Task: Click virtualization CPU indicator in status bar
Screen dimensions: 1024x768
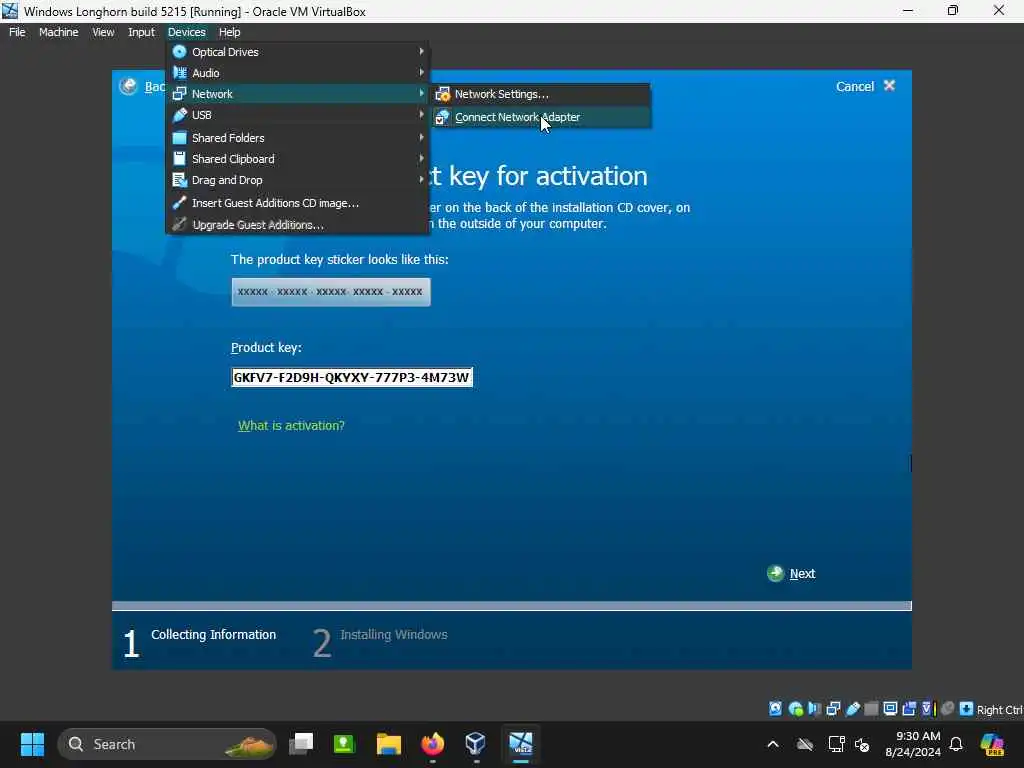Action: coord(928,709)
